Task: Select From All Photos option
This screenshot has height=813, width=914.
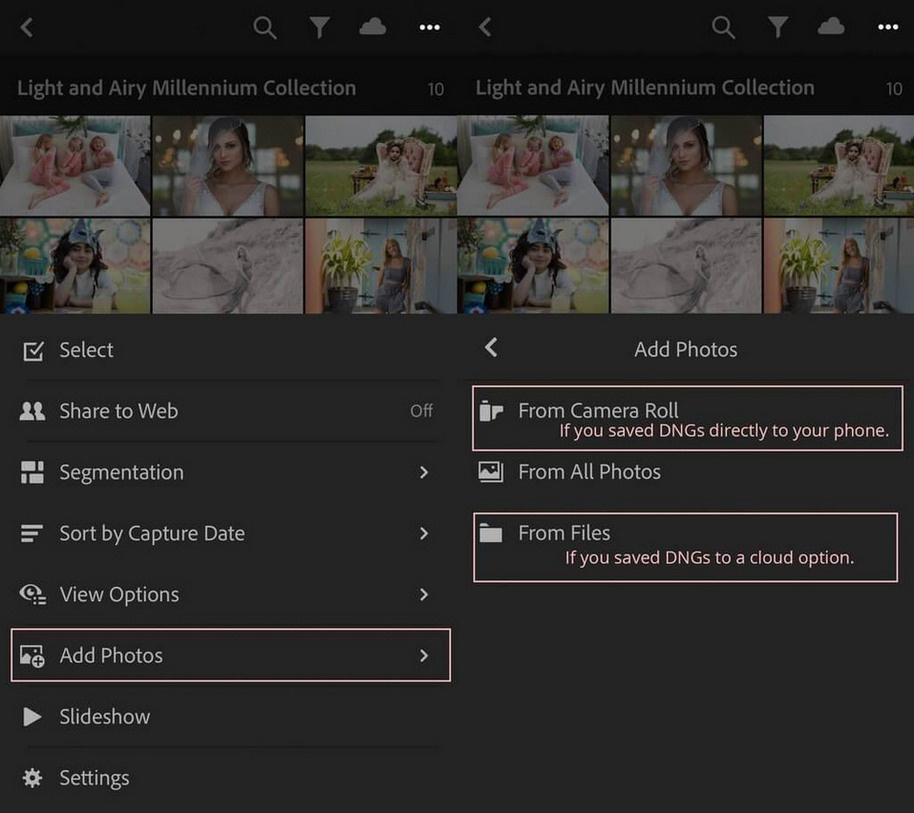Action: point(588,472)
